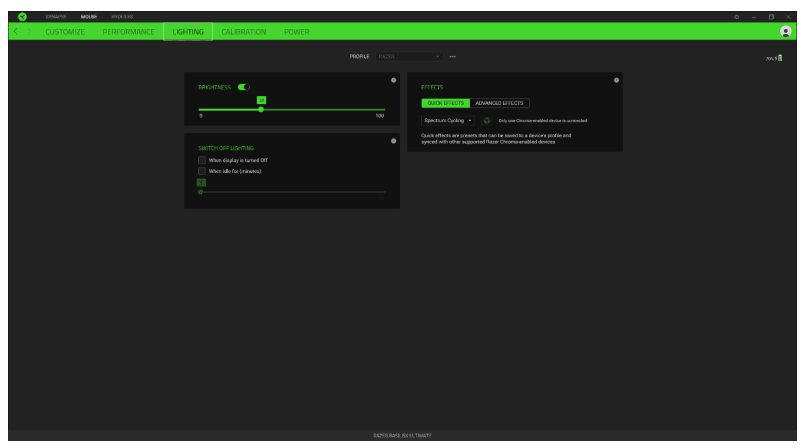Click the device name in the footer bar

(x=402, y=436)
